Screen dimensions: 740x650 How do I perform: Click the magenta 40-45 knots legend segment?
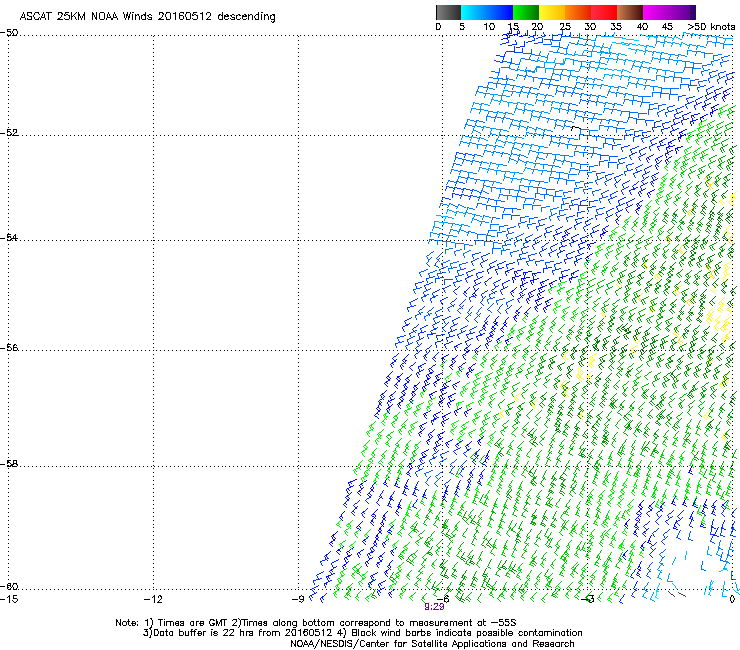pos(656,12)
